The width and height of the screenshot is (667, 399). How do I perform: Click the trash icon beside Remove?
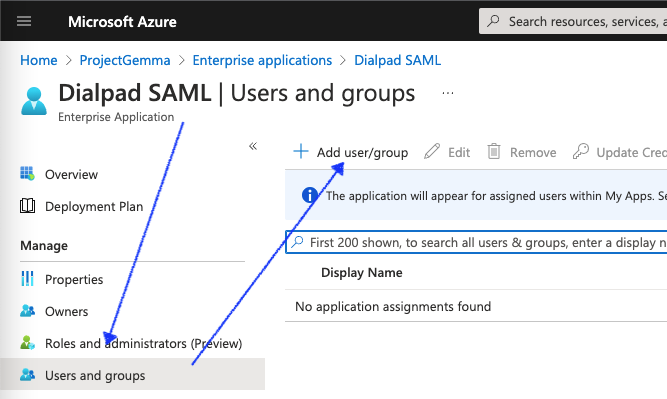[494, 151]
